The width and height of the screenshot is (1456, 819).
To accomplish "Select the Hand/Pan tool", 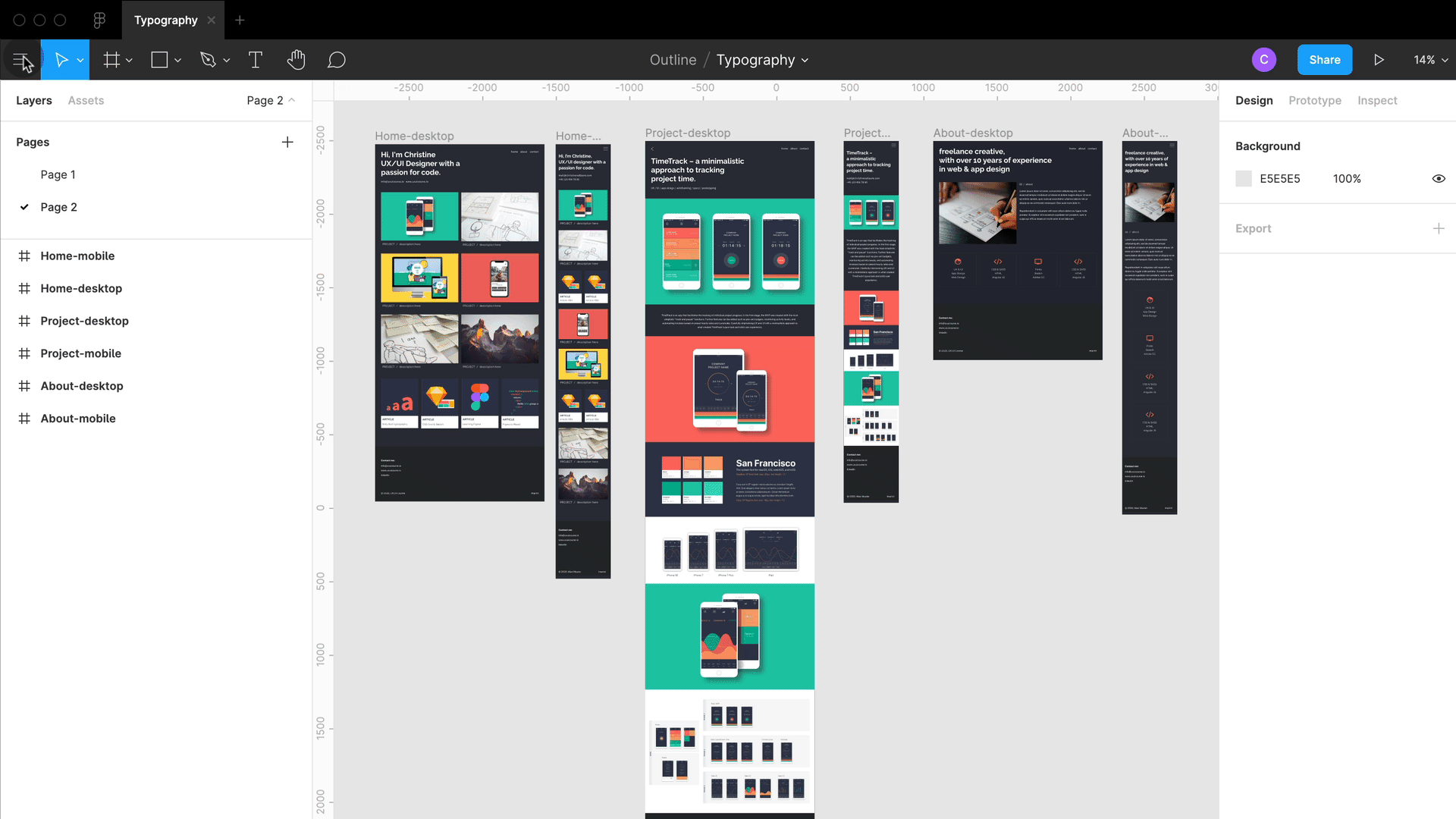I will [x=296, y=60].
